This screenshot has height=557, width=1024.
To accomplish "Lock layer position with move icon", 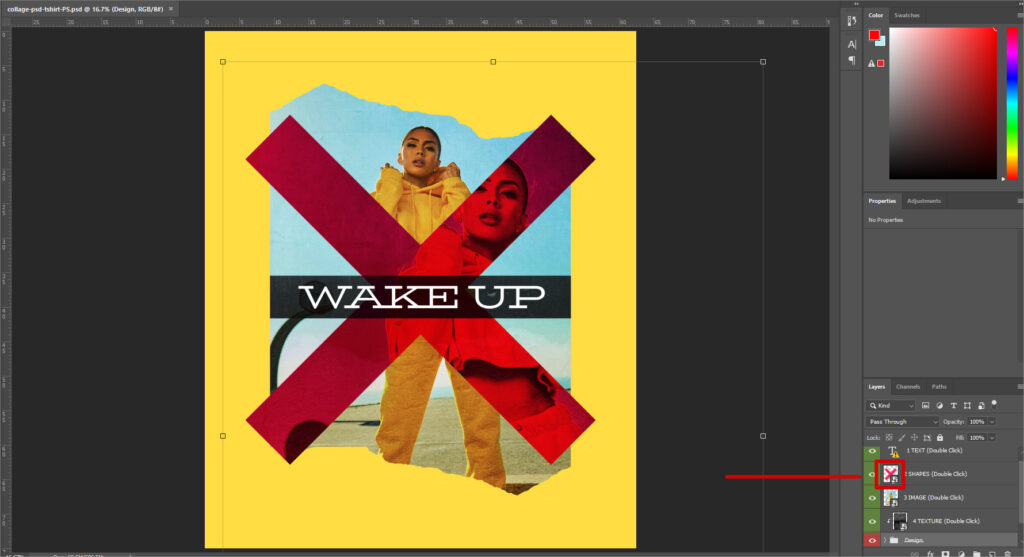I will 914,438.
